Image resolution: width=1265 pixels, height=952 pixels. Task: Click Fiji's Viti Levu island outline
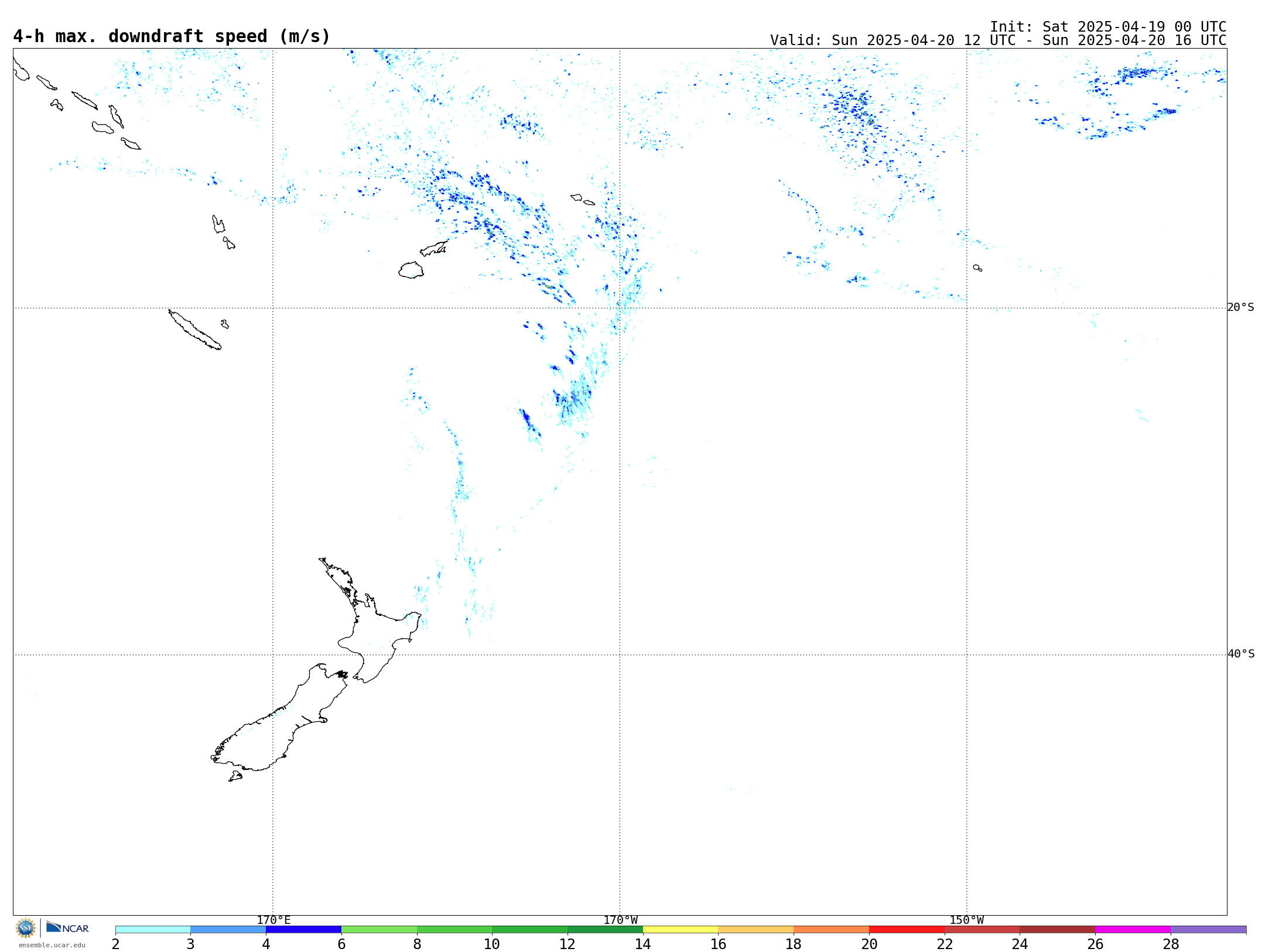tap(411, 270)
